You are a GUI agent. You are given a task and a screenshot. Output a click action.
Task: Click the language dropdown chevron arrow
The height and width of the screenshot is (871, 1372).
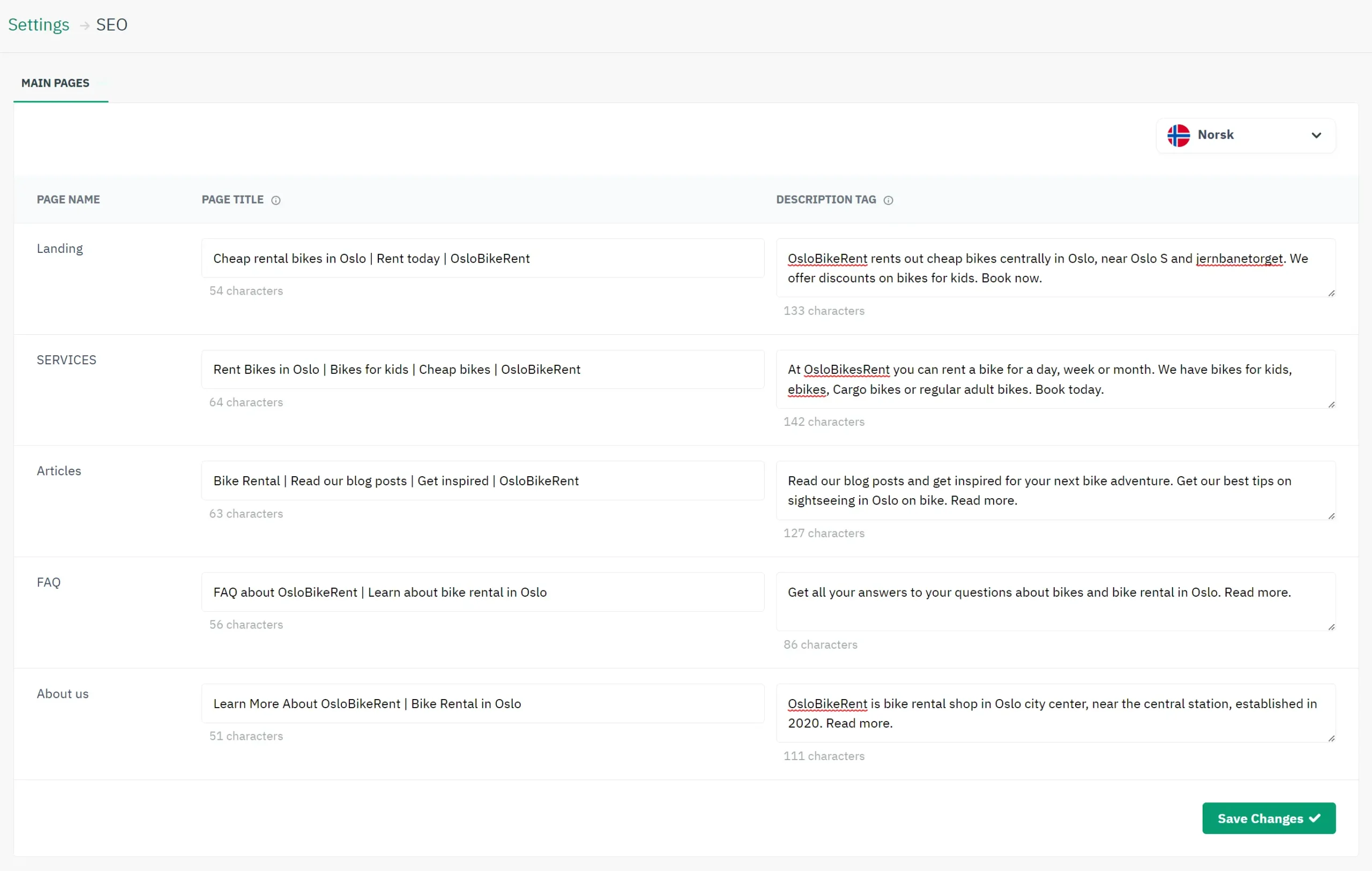[x=1316, y=136]
